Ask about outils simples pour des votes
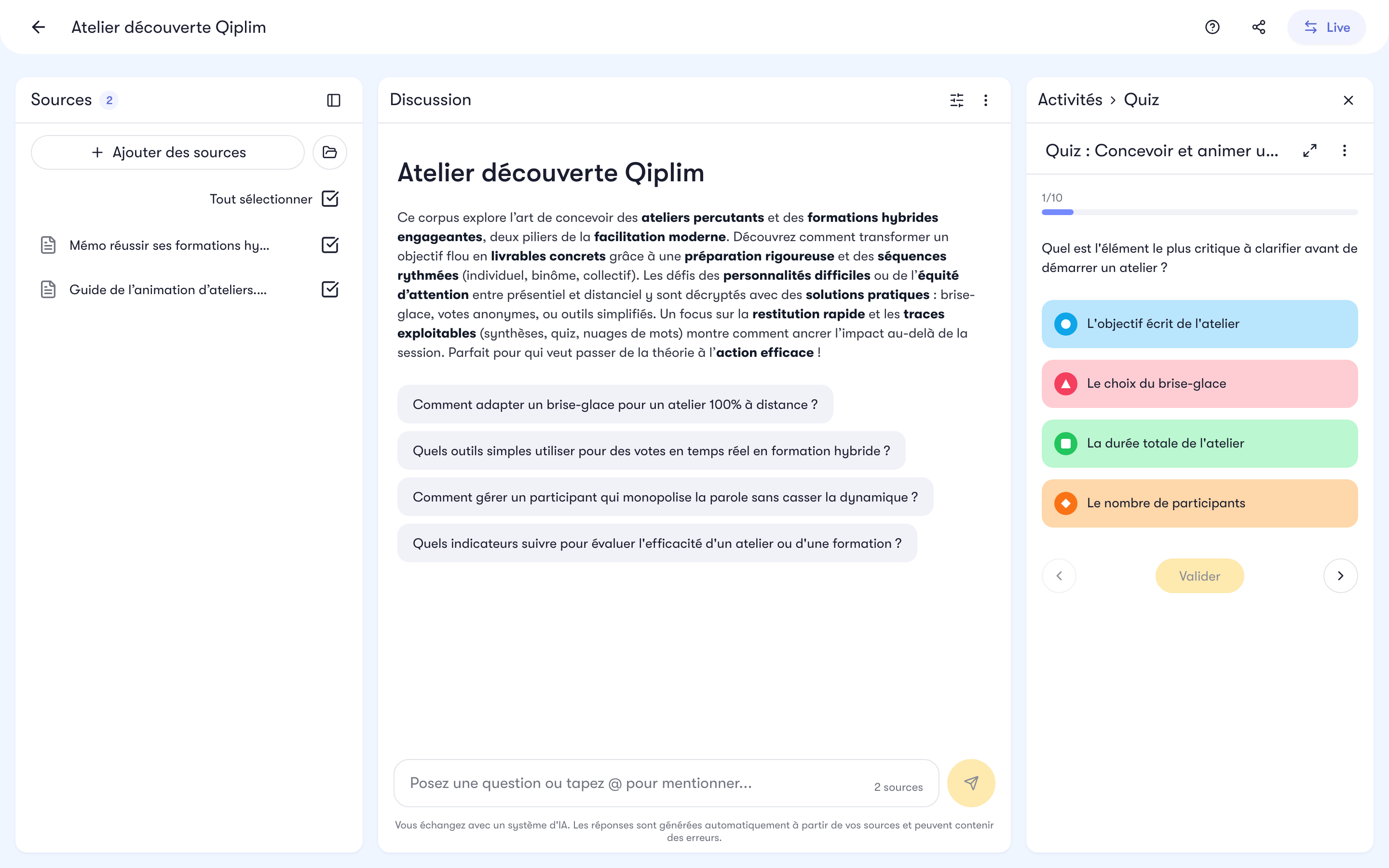Image resolution: width=1389 pixels, height=868 pixels. point(652,451)
